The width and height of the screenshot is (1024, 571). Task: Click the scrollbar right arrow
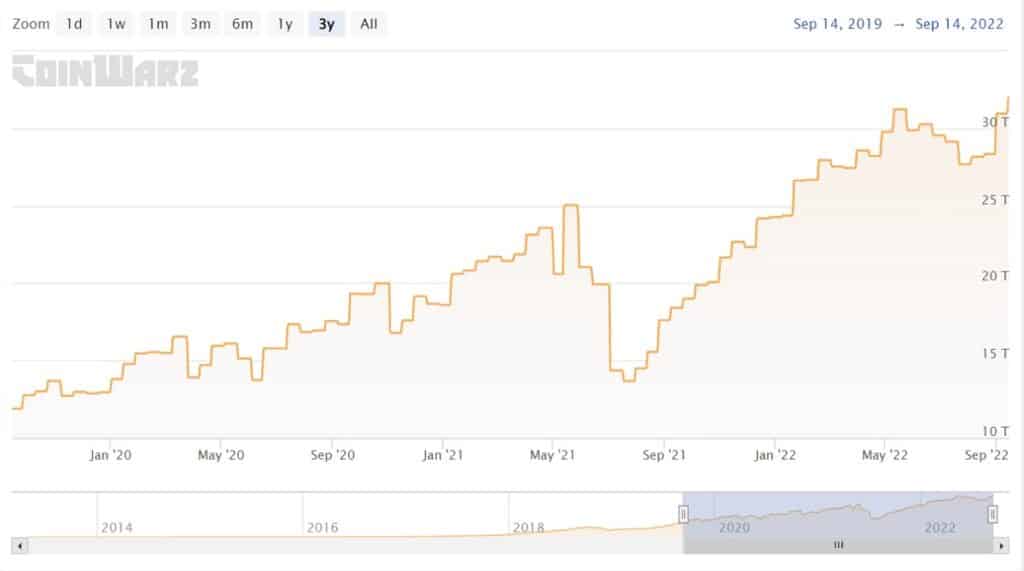click(x=1003, y=545)
